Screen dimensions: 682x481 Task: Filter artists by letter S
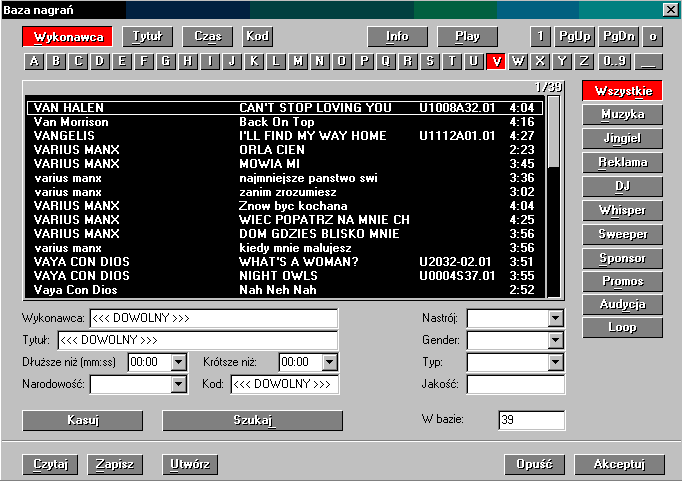pos(430,61)
